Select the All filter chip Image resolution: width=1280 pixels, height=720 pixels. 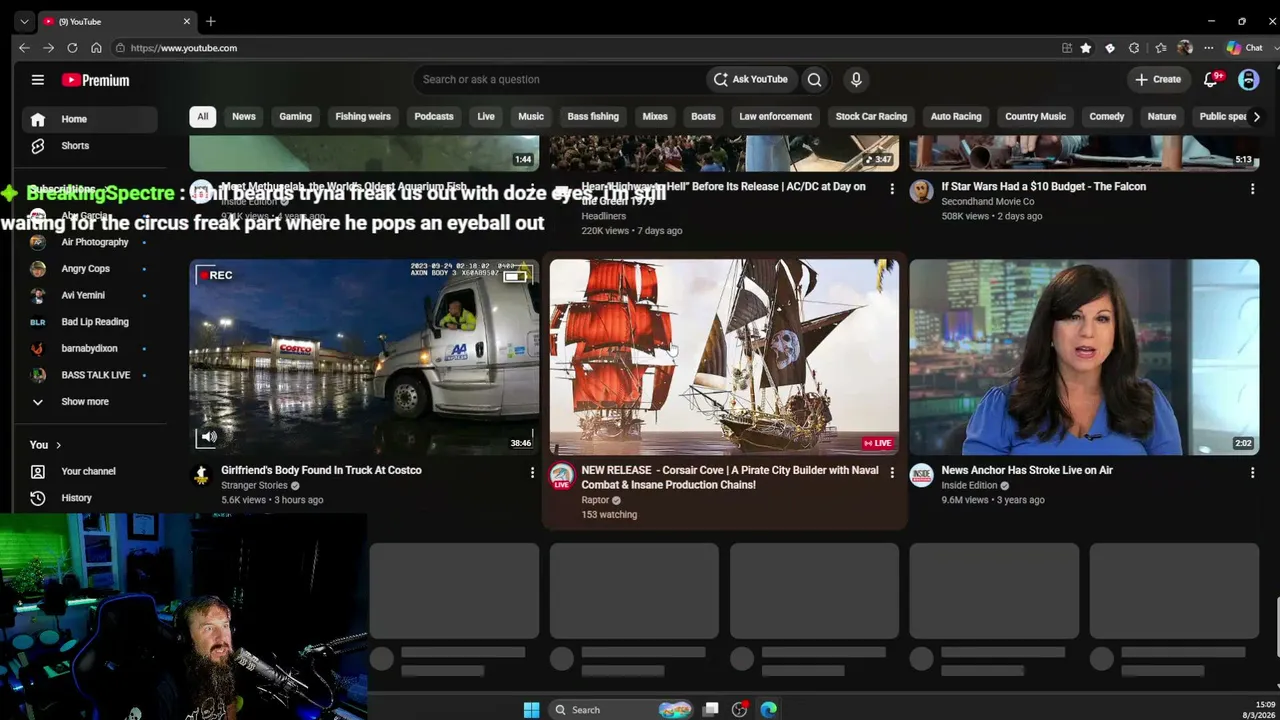point(202,117)
